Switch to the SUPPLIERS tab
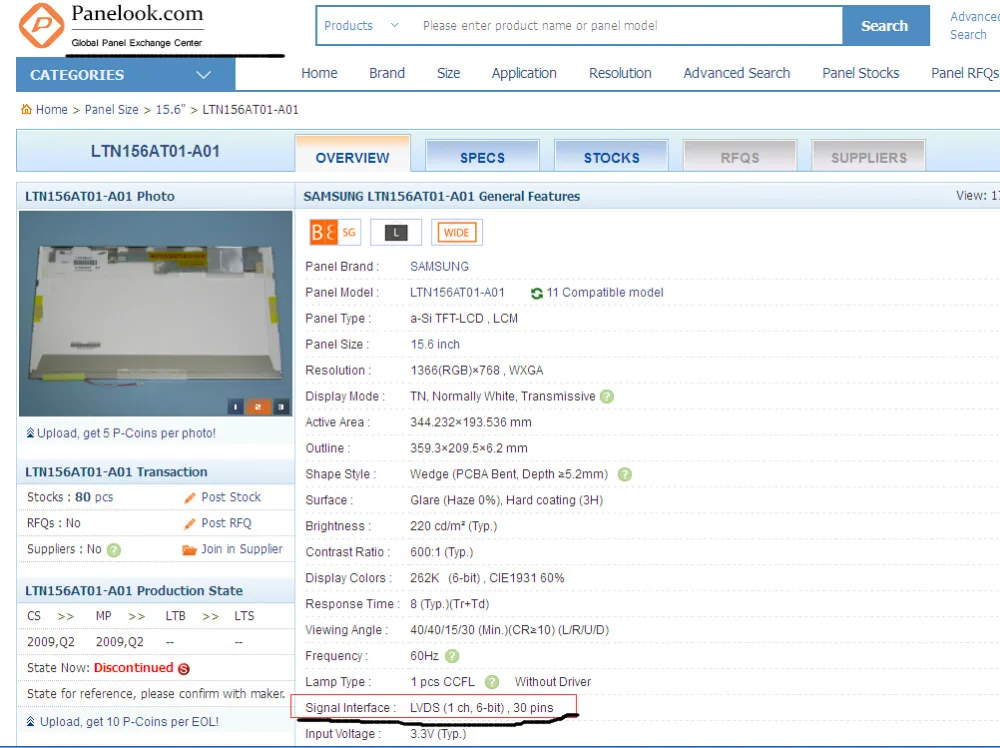This screenshot has height=748, width=1000. (869, 156)
